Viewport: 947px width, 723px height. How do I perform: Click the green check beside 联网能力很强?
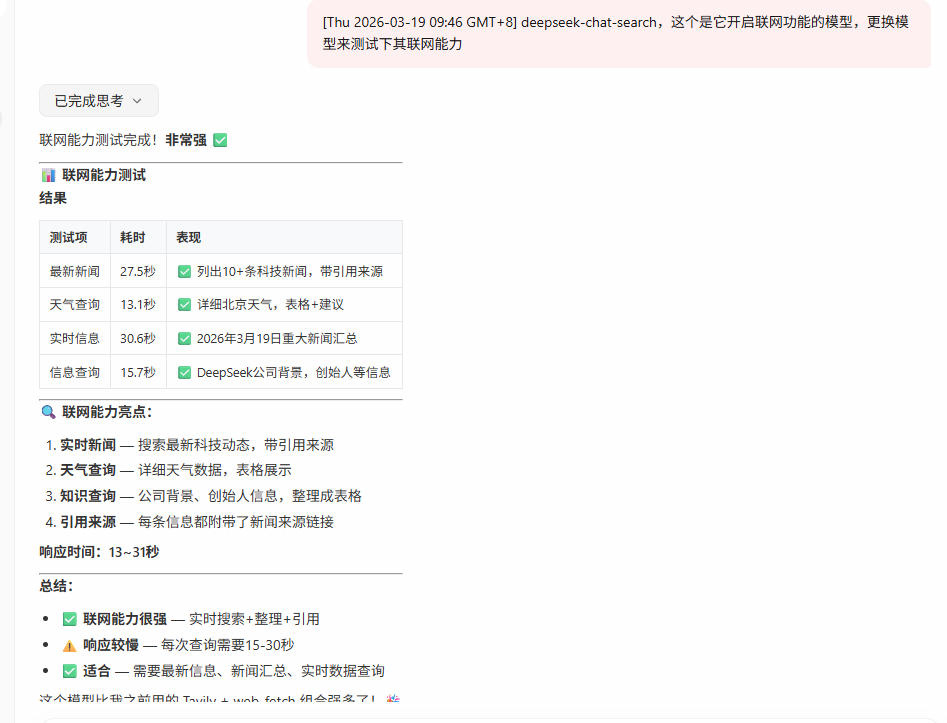click(69, 619)
